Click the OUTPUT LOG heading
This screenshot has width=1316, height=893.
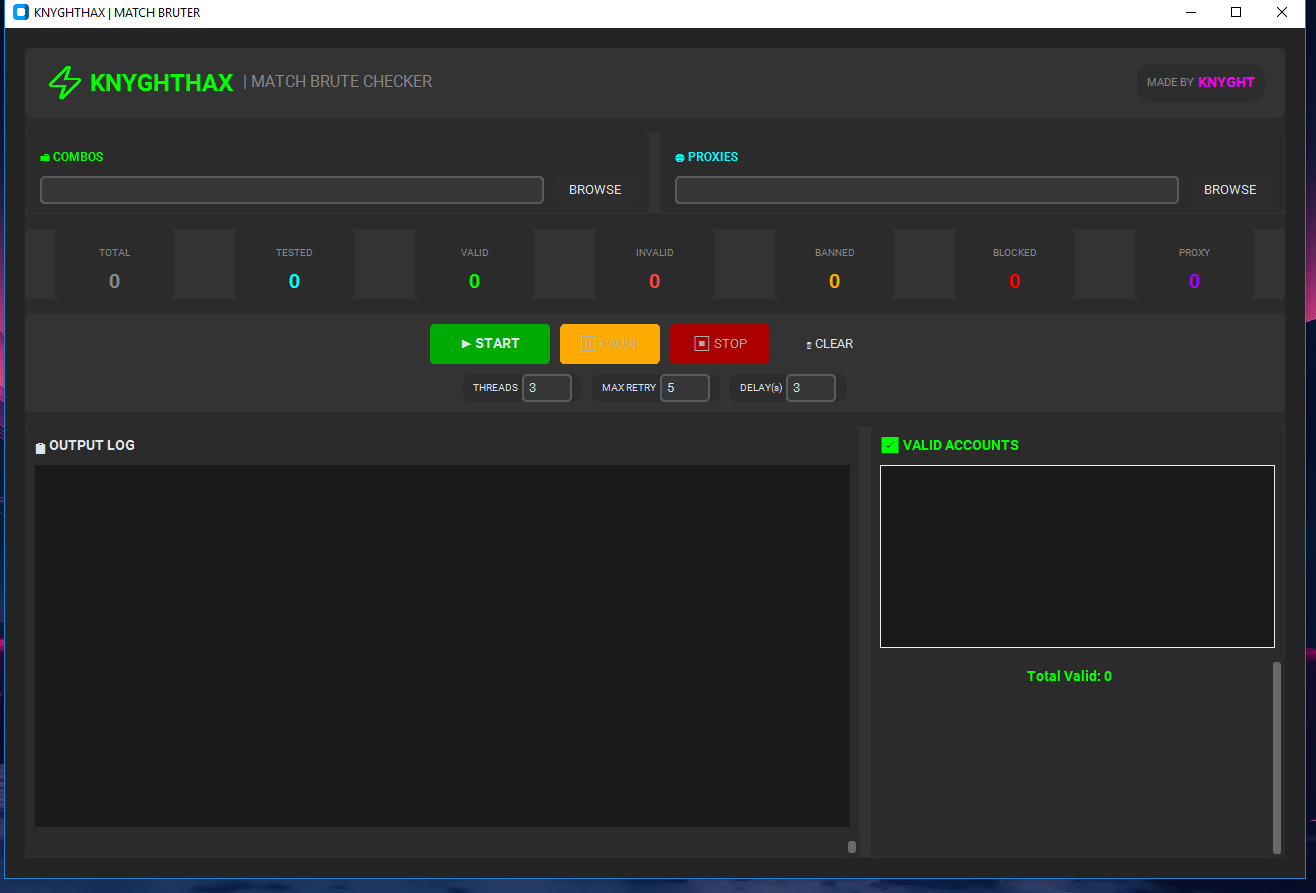[92, 445]
